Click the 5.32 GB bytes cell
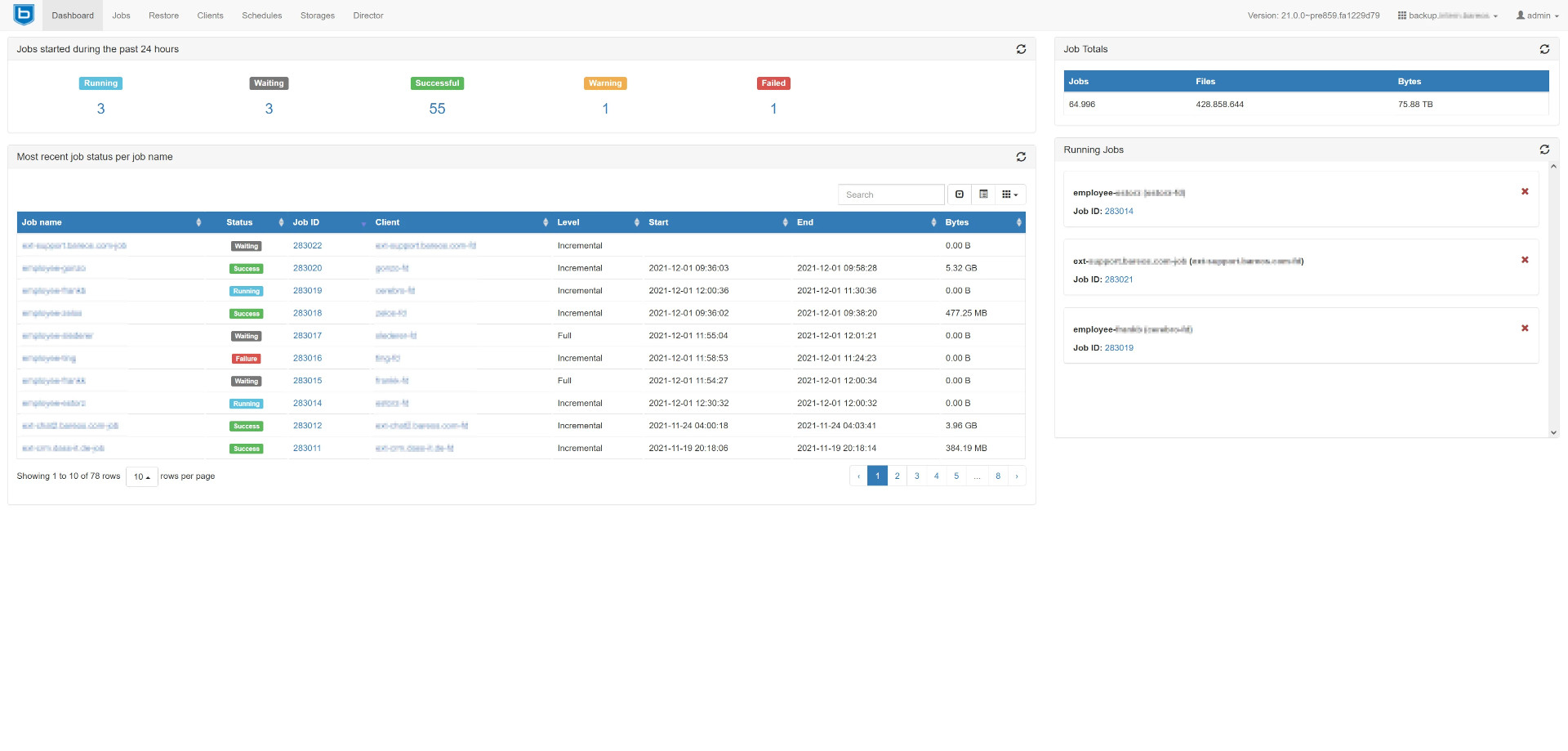This screenshot has width=1568, height=751. [x=961, y=268]
